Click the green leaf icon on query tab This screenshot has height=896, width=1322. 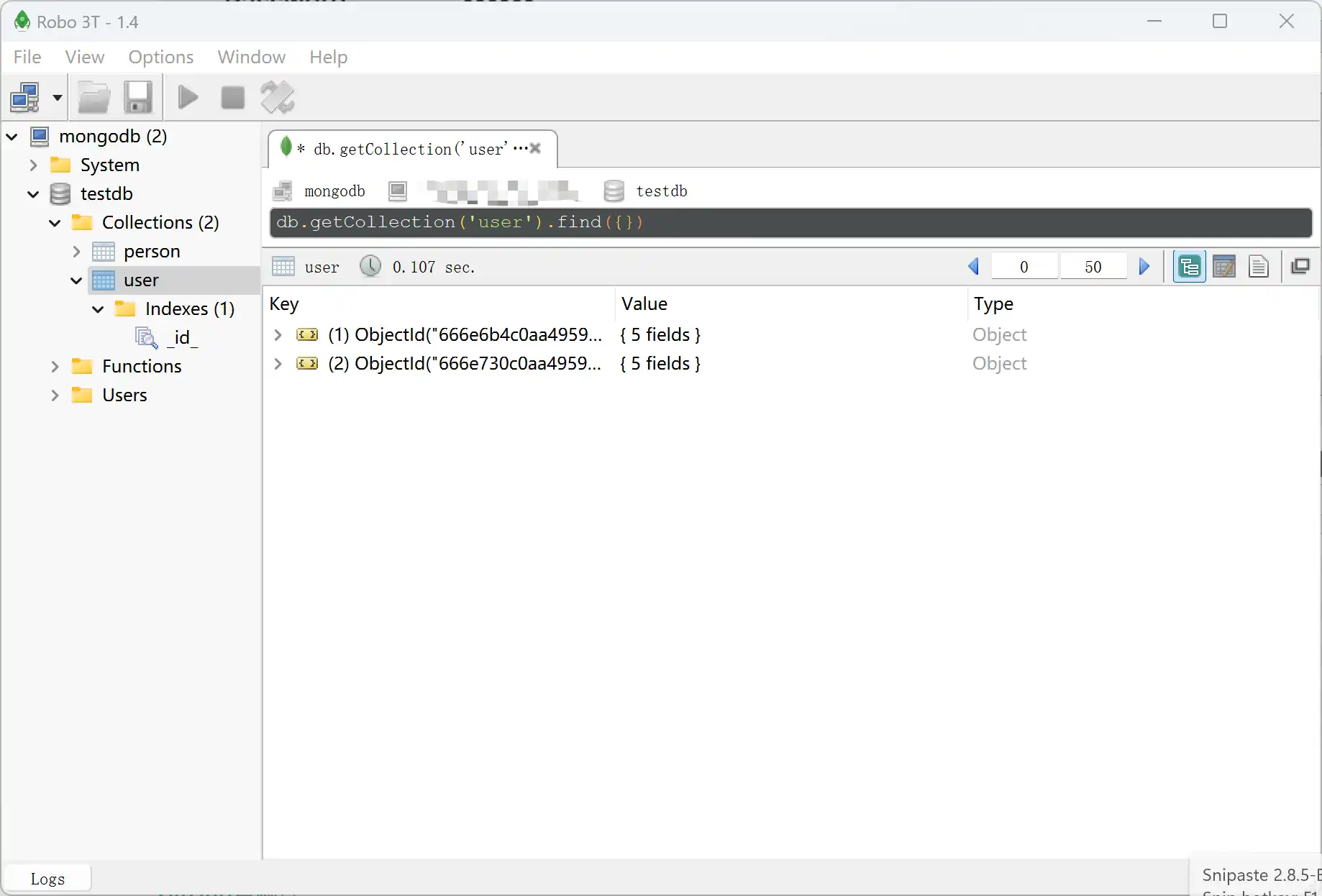286,147
